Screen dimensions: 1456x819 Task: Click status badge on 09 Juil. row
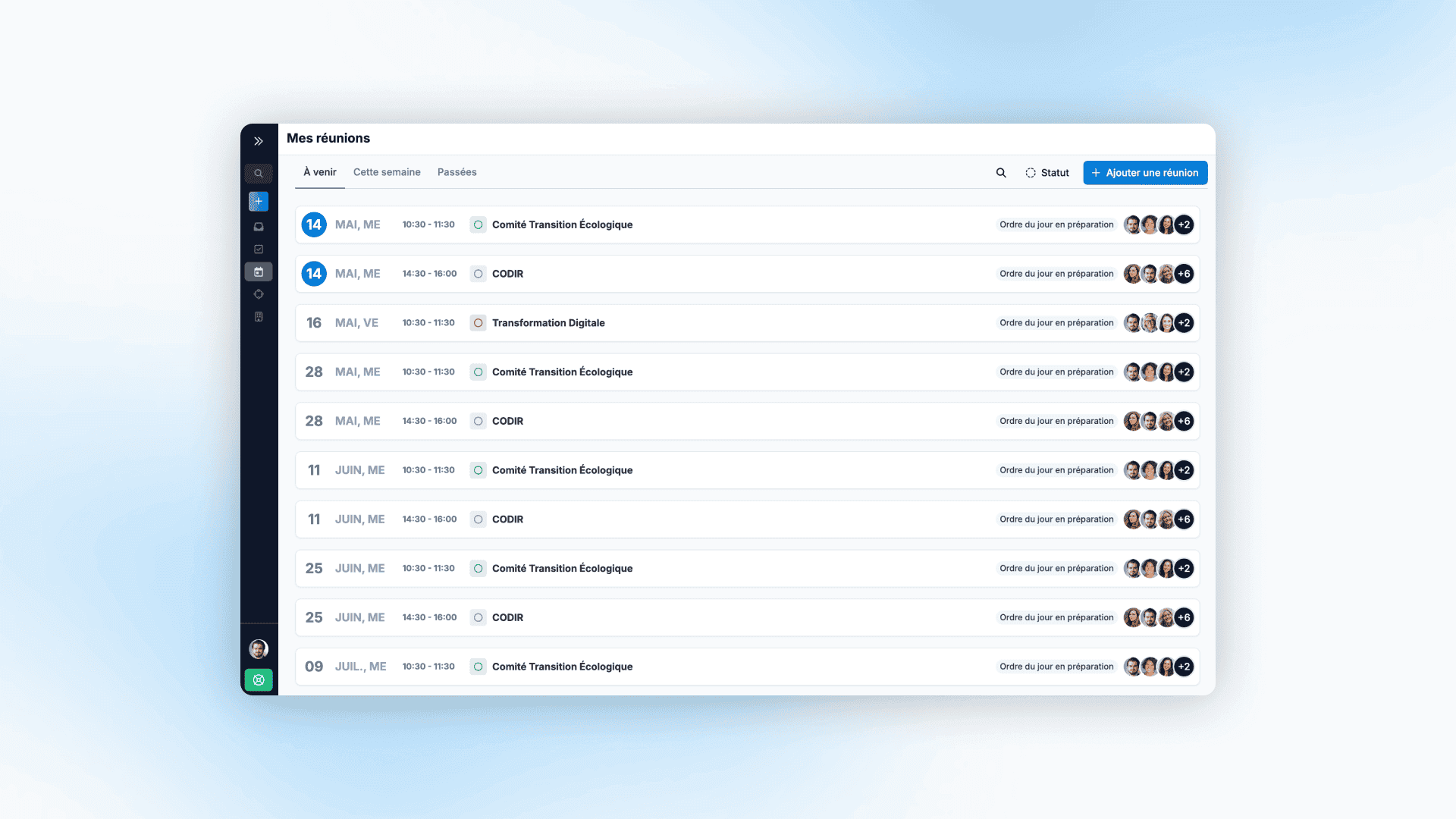[1056, 667]
